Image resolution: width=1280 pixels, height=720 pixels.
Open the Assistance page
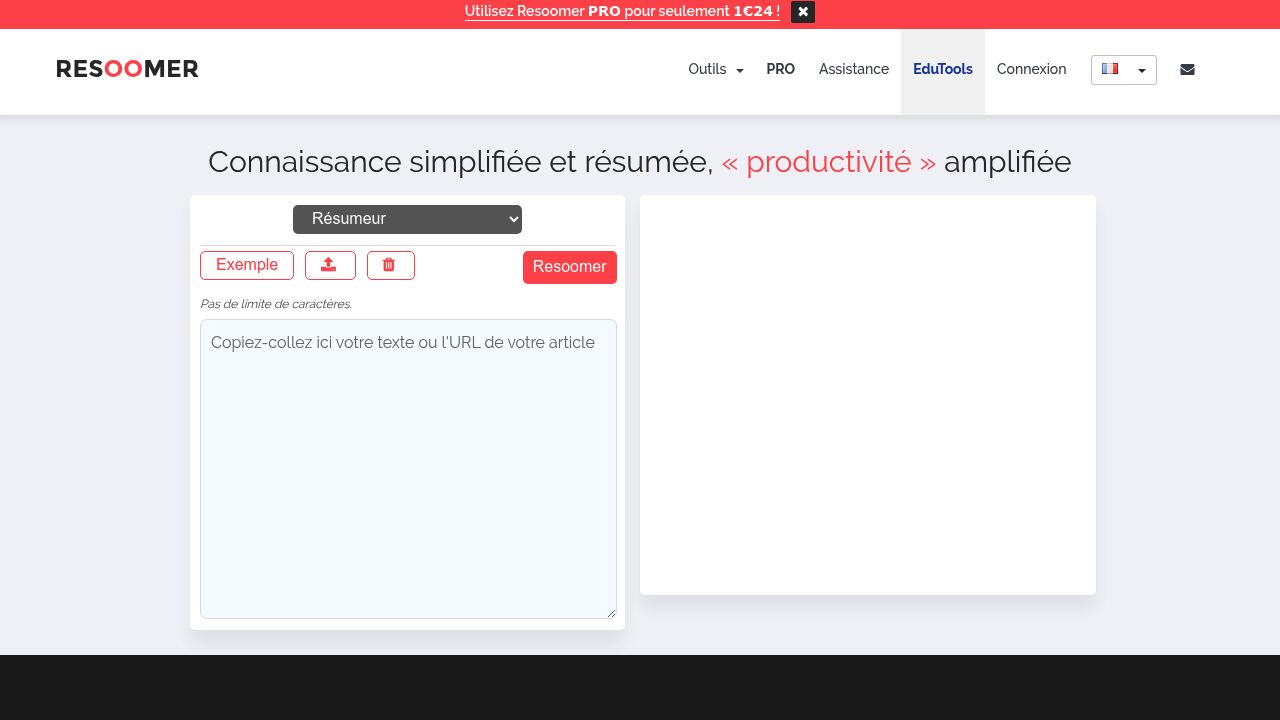(854, 69)
